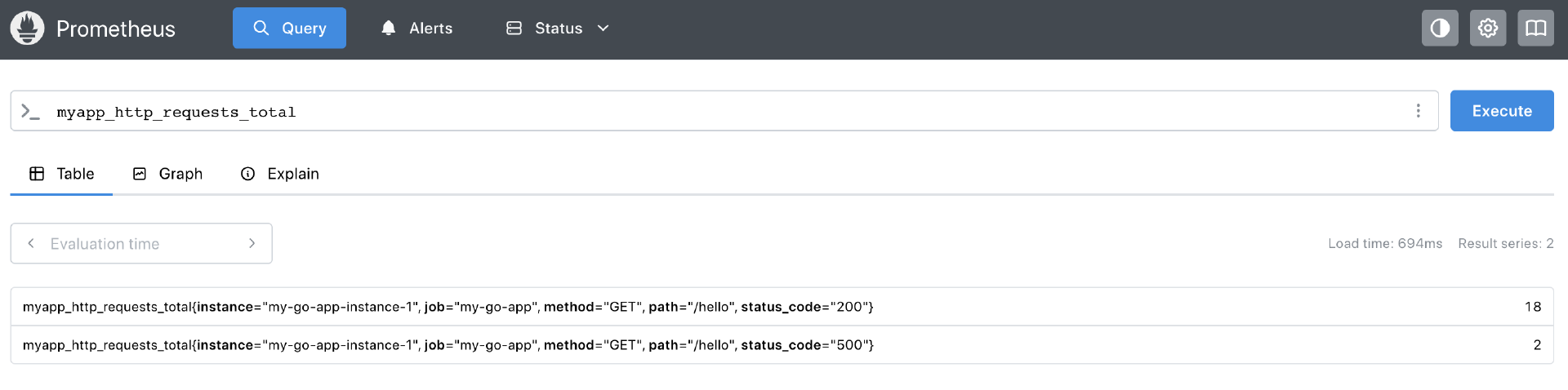Select the Table tab
This screenshot has height=390, width=1568.
click(x=62, y=174)
